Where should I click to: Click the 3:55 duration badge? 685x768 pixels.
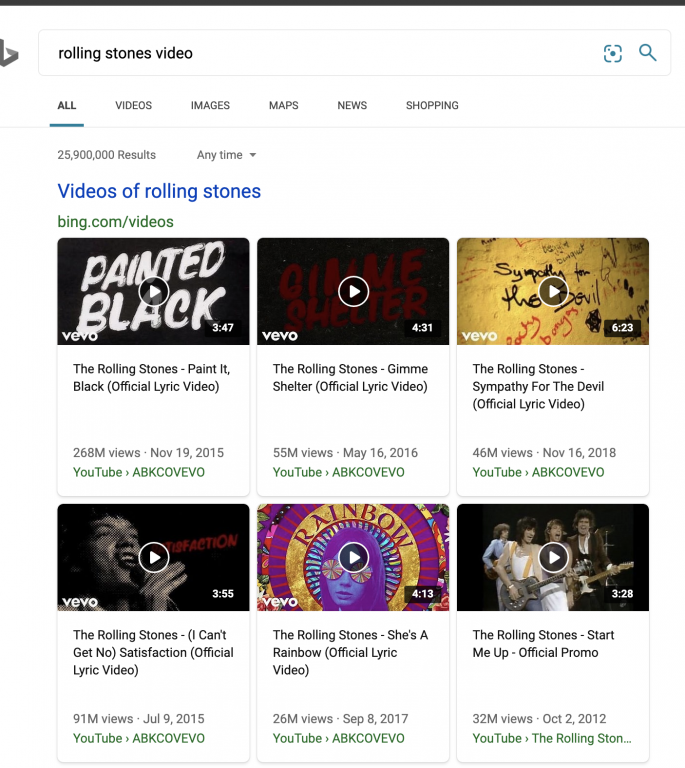pos(223,594)
